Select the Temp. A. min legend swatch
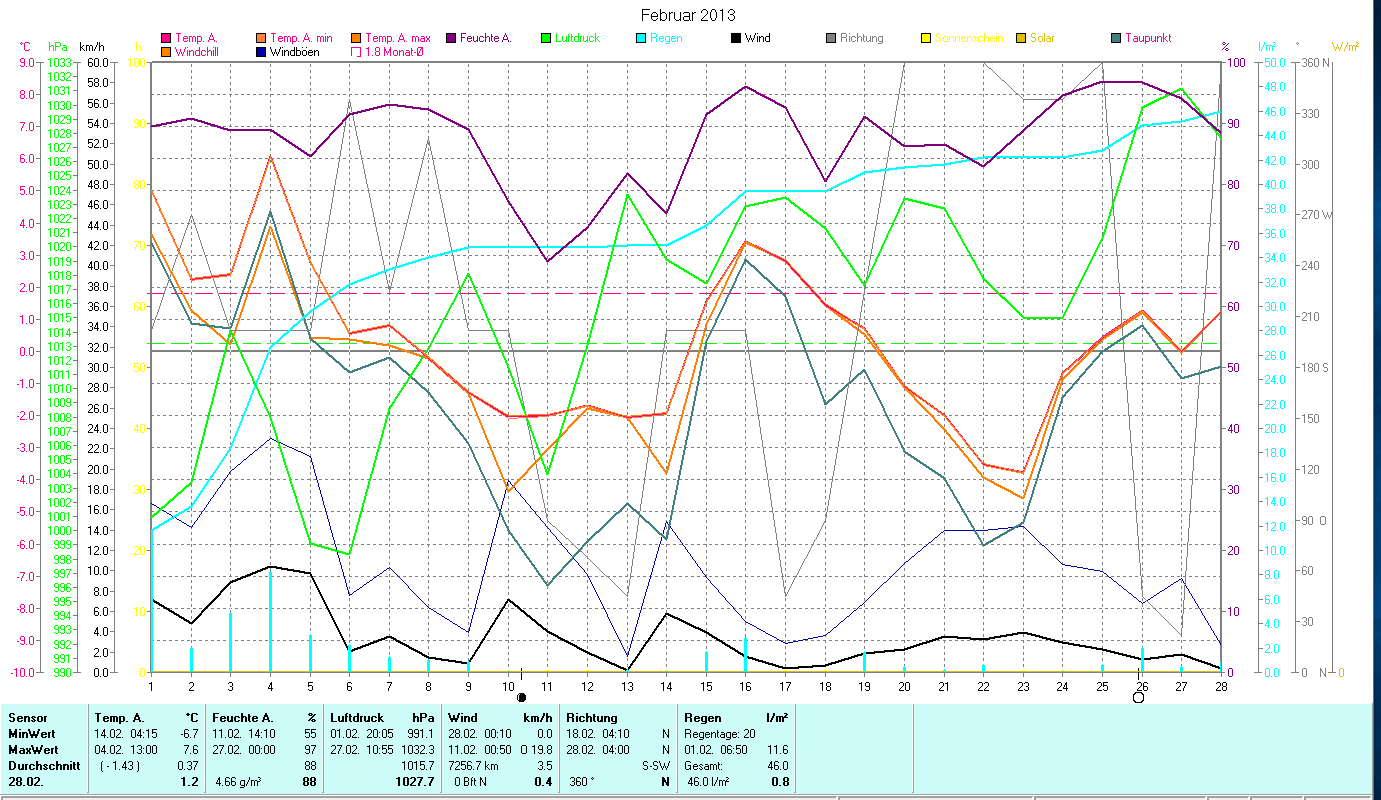This screenshot has height=800, width=1381. pos(261,39)
